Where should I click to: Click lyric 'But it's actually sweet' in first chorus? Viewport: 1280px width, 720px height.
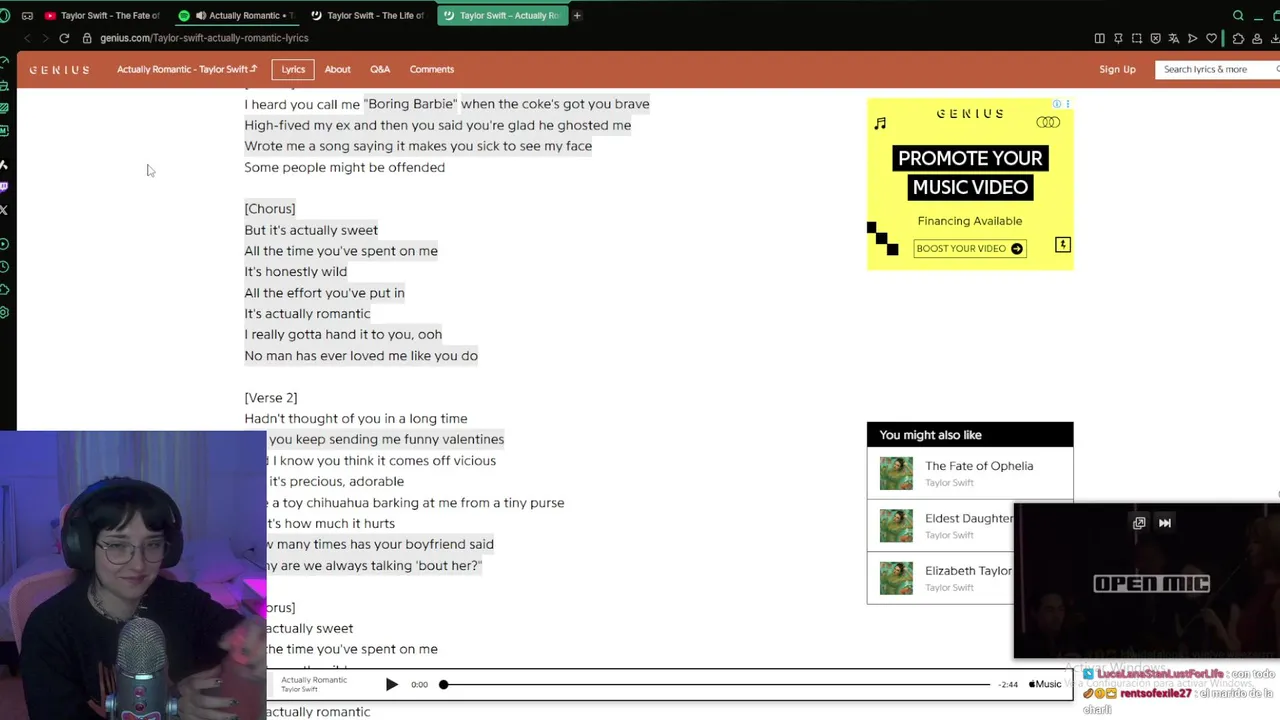pos(311,230)
